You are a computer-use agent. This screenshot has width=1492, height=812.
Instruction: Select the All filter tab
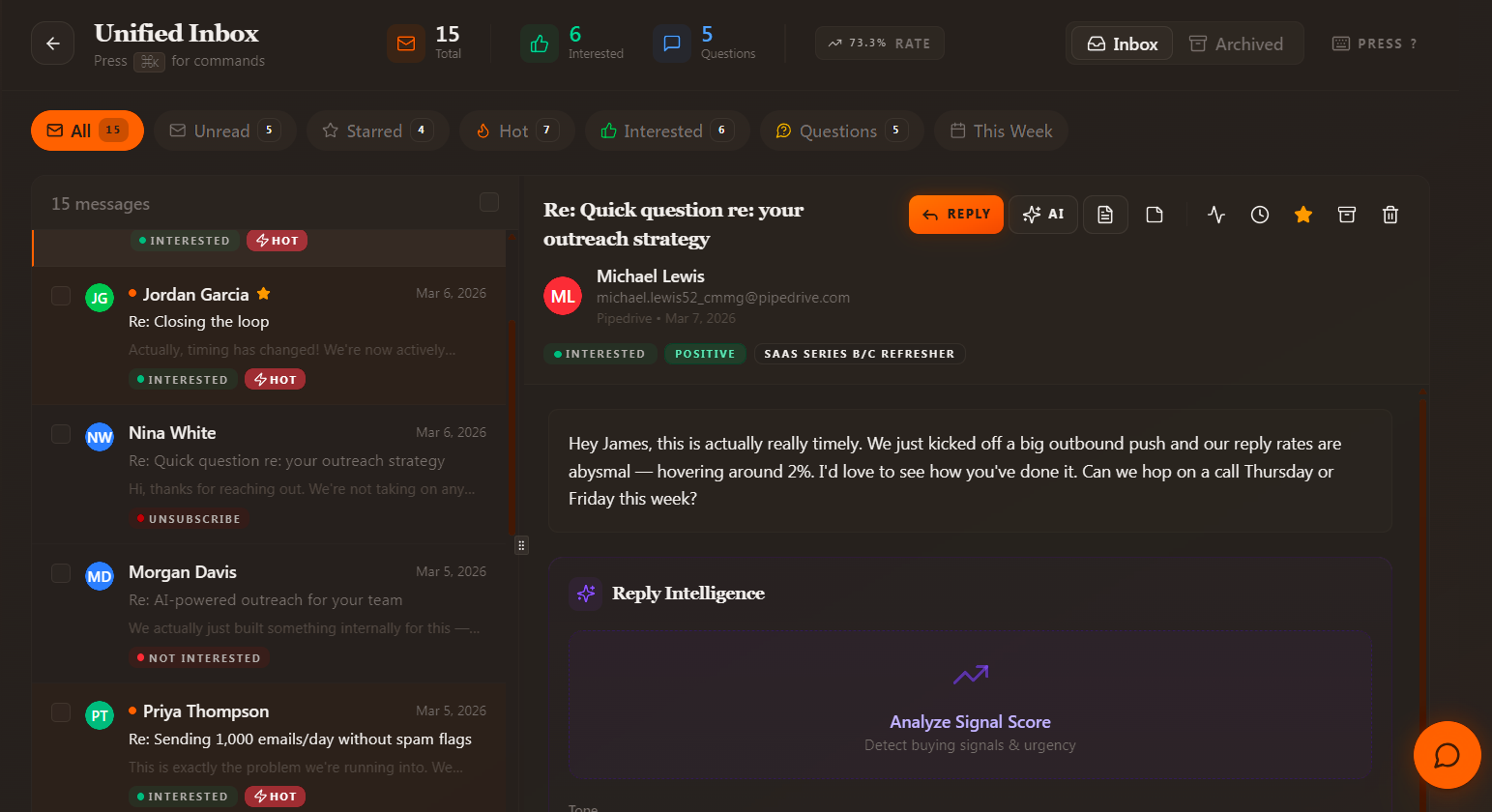point(87,130)
